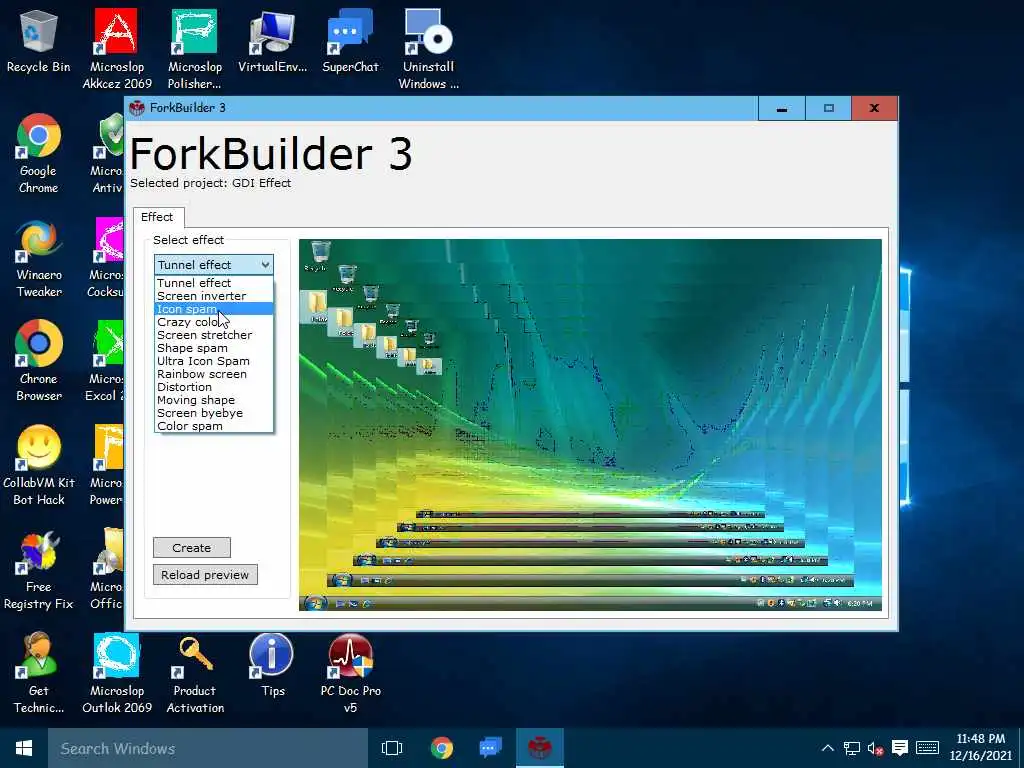Open Microslop Outlok 2069 desktop icon
Image resolution: width=1024 pixels, height=768 pixels.
[117, 673]
